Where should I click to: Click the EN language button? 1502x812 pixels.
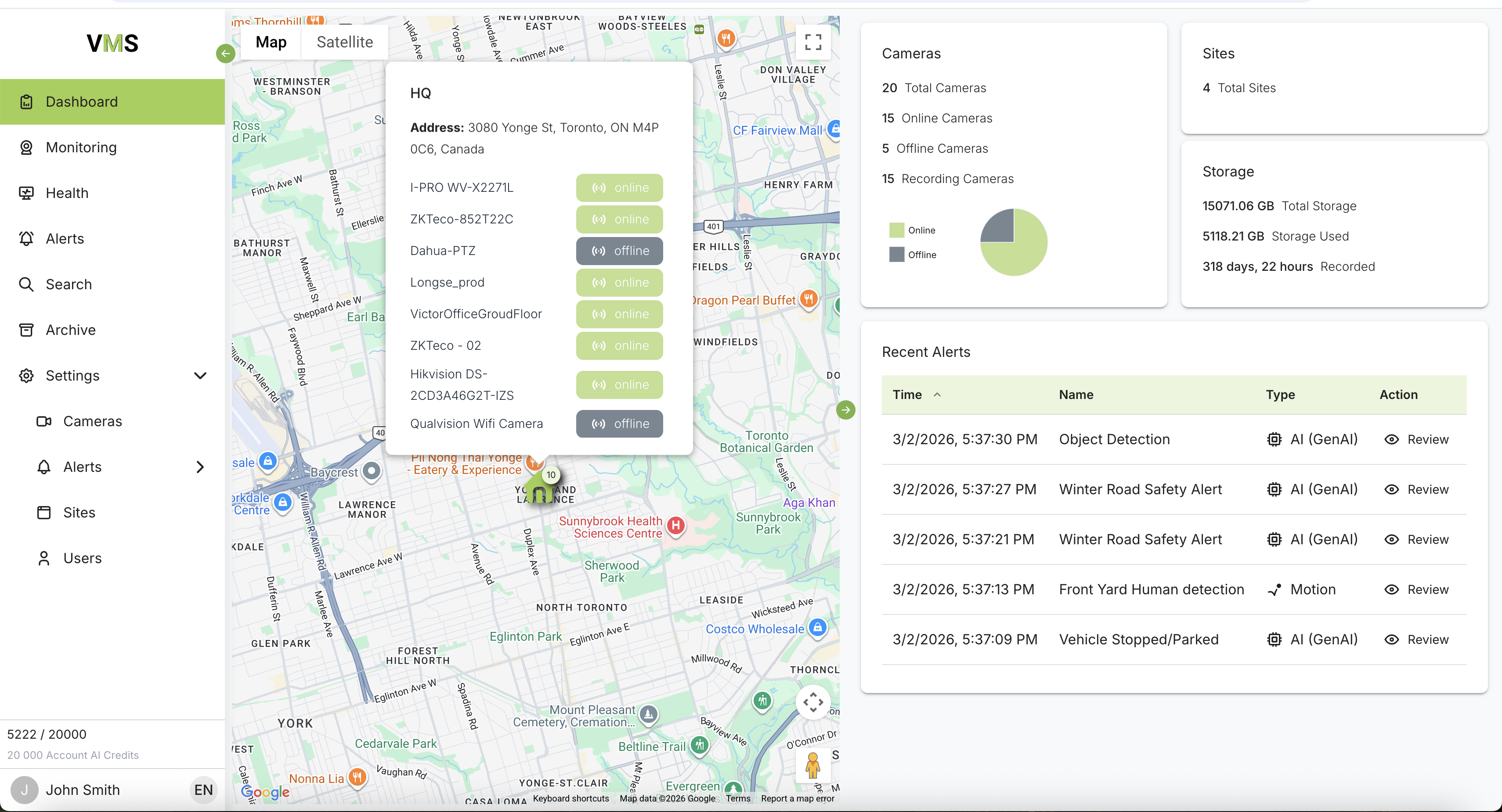(x=203, y=790)
